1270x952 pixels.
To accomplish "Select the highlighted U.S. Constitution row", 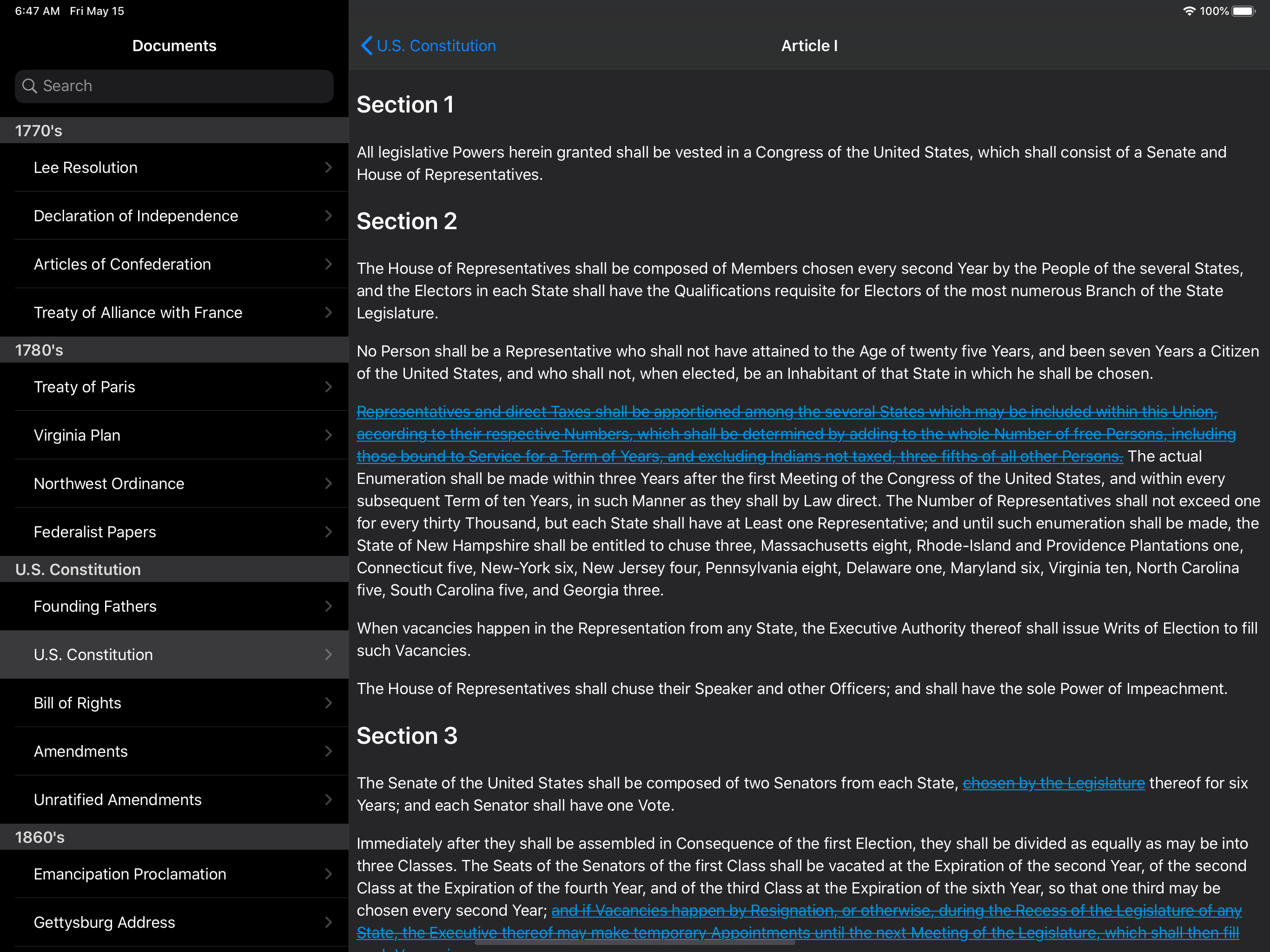I will click(x=174, y=654).
